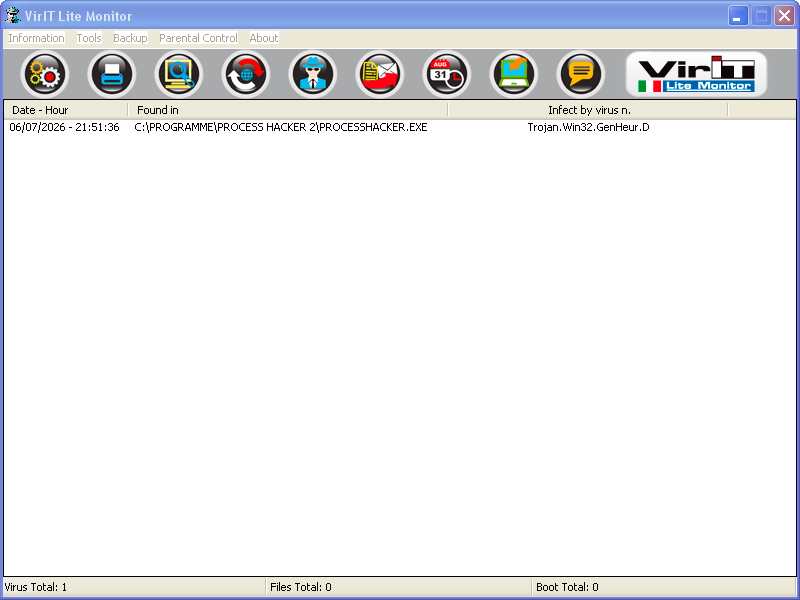This screenshot has height=600, width=800.
Task: Open the Parental Control menu
Action: click(198, 38)
